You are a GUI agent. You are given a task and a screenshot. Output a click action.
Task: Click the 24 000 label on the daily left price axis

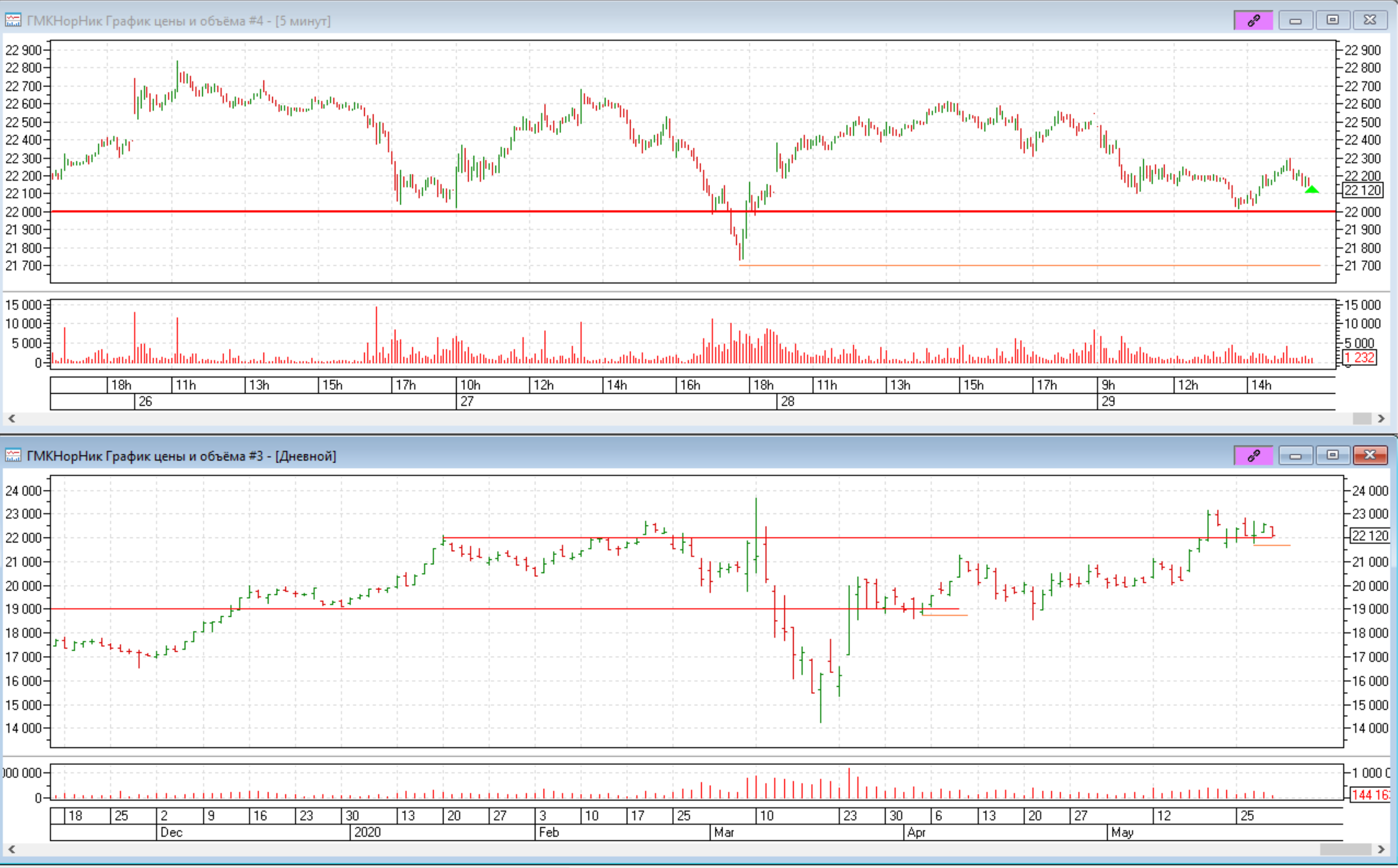23,491
